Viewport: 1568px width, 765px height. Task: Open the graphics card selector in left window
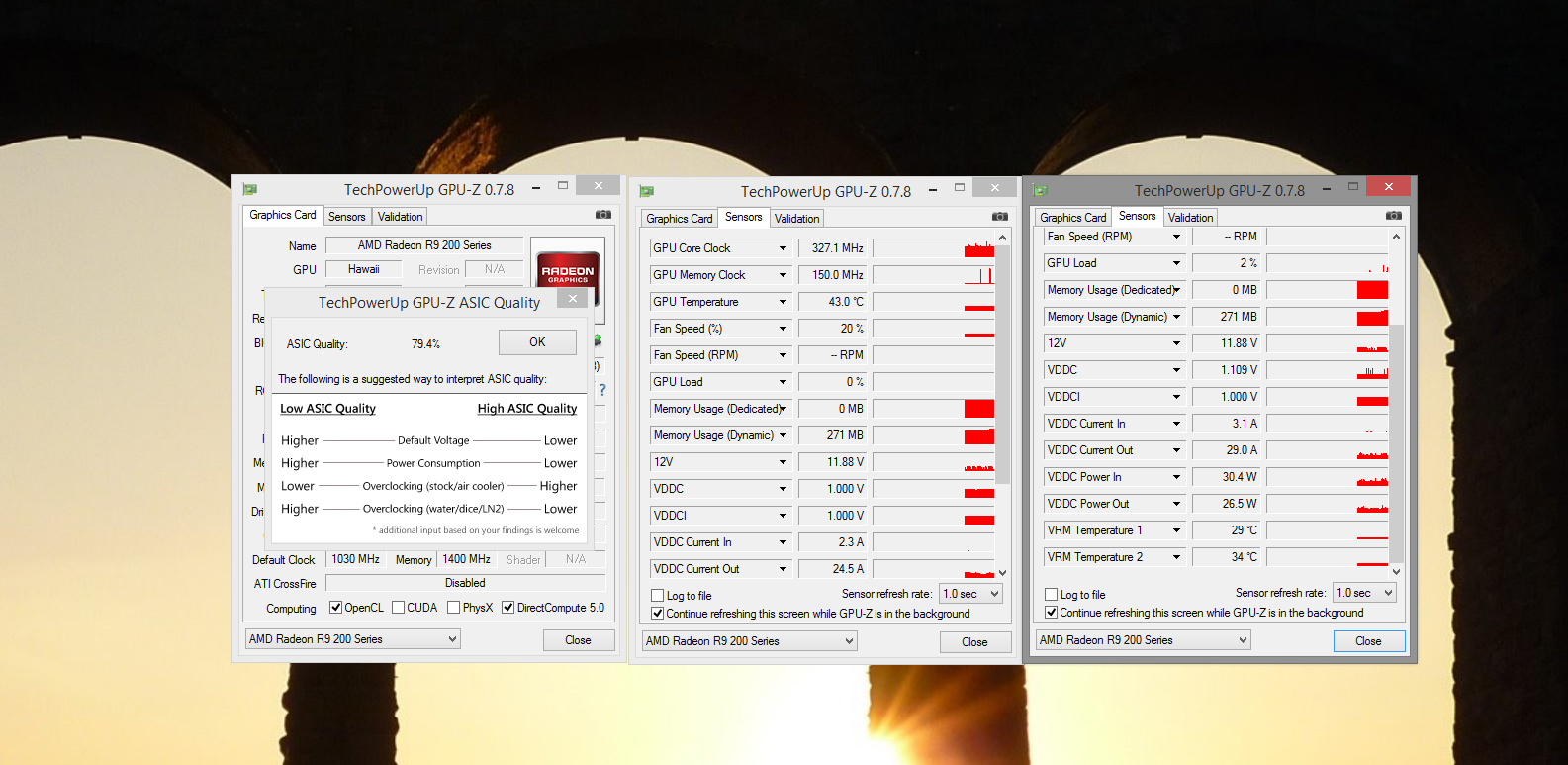(352, 639)
